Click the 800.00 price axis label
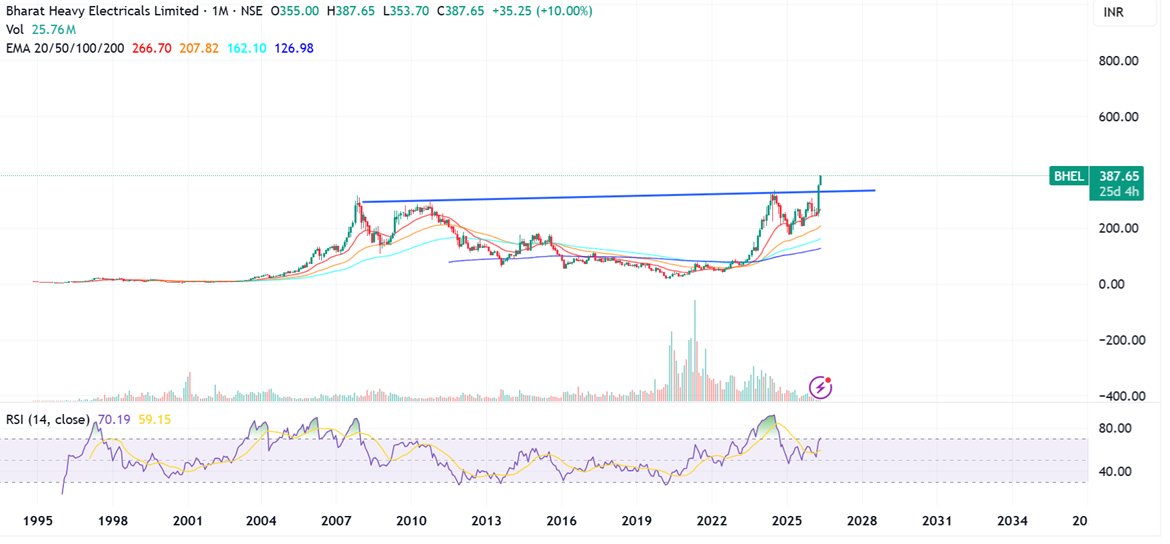This screenshot has height=544, width=1170. (1119, 61)
